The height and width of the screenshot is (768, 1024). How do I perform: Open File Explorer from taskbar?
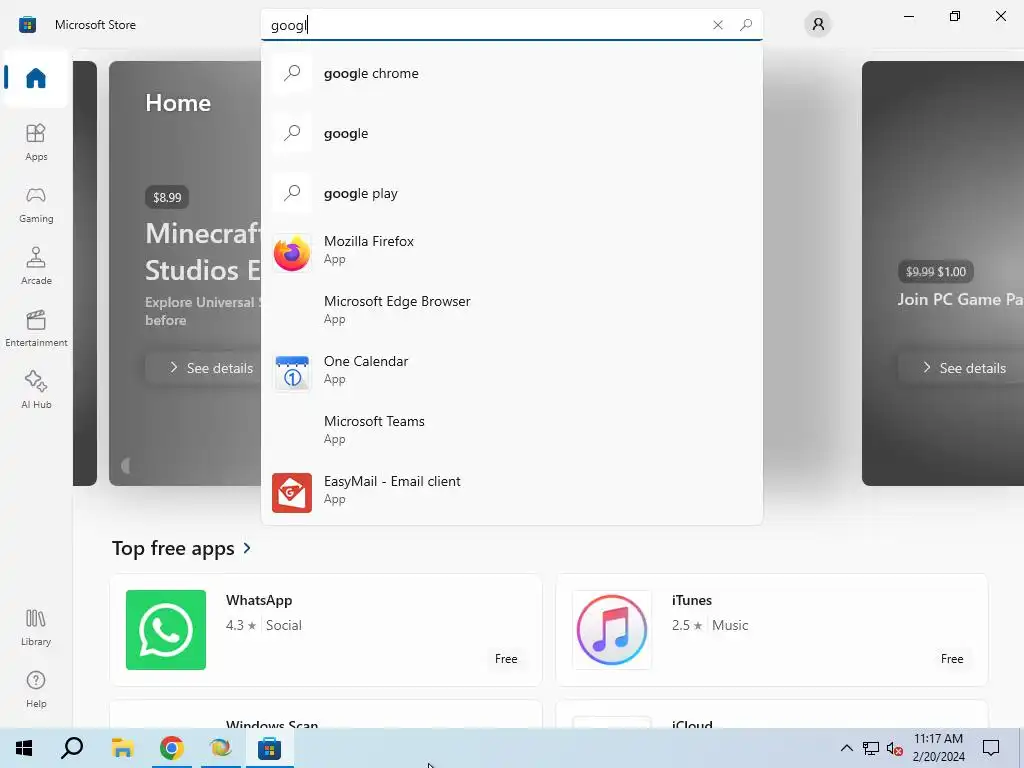[x=122, y=748]
